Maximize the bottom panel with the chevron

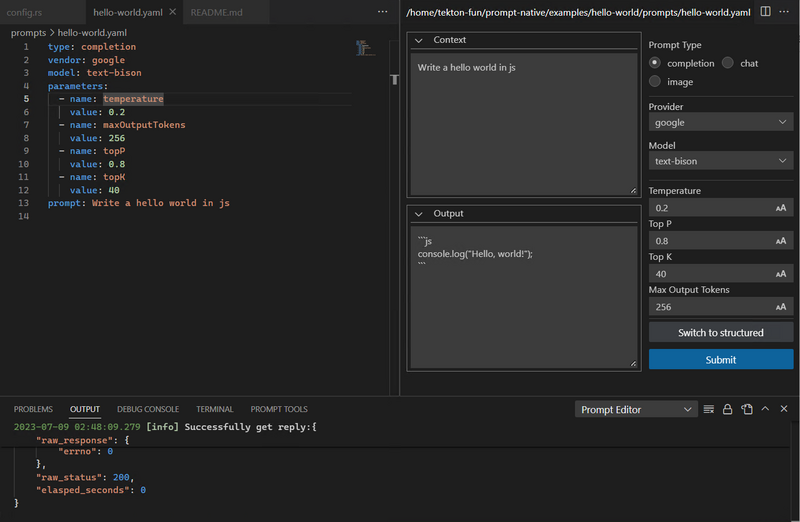[765, 409]
